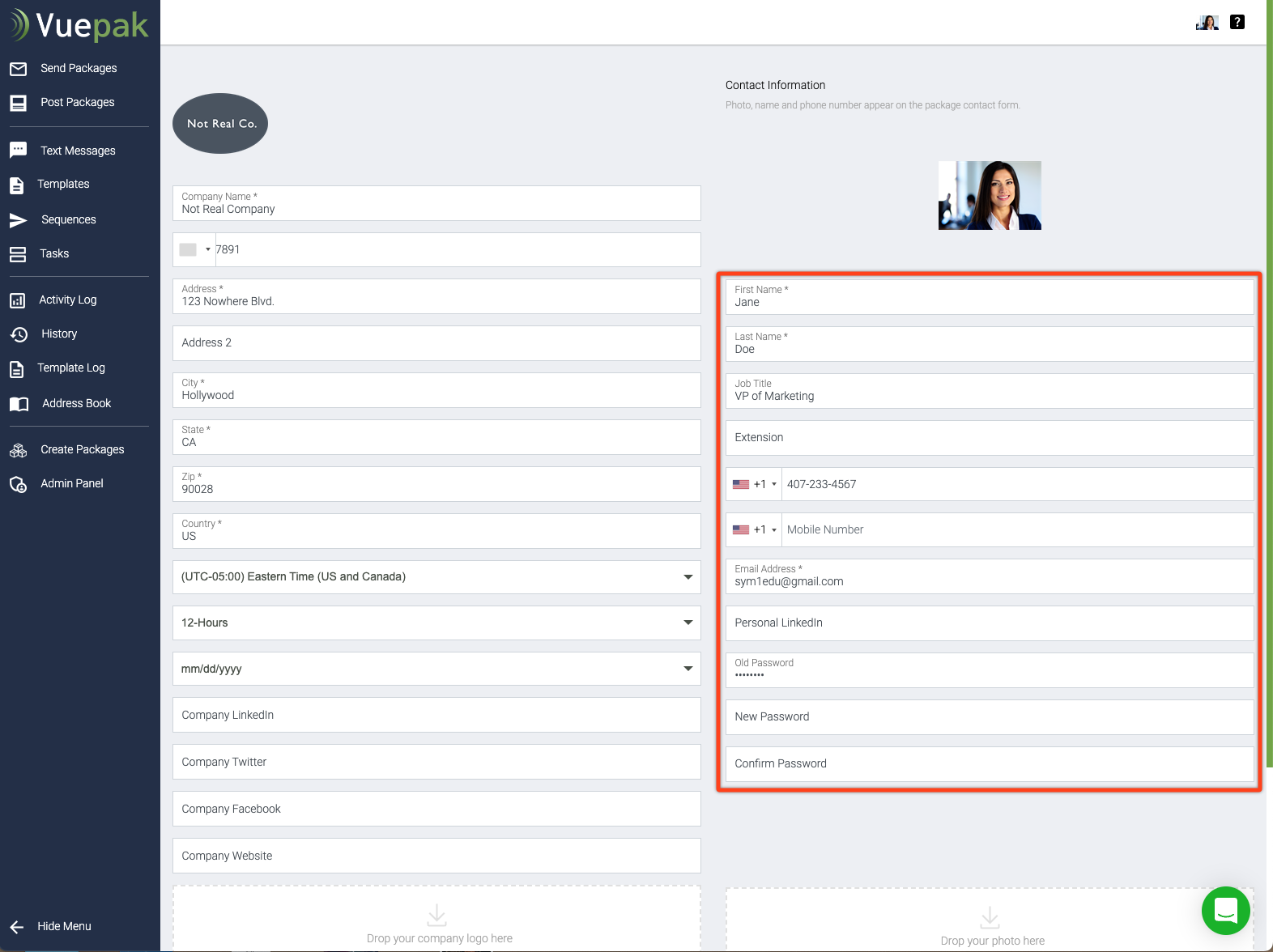The height and width of the screenshot is (952, 1273).
Task: Click the Admin Panel shield icon
Action: [x=18, y=484]
